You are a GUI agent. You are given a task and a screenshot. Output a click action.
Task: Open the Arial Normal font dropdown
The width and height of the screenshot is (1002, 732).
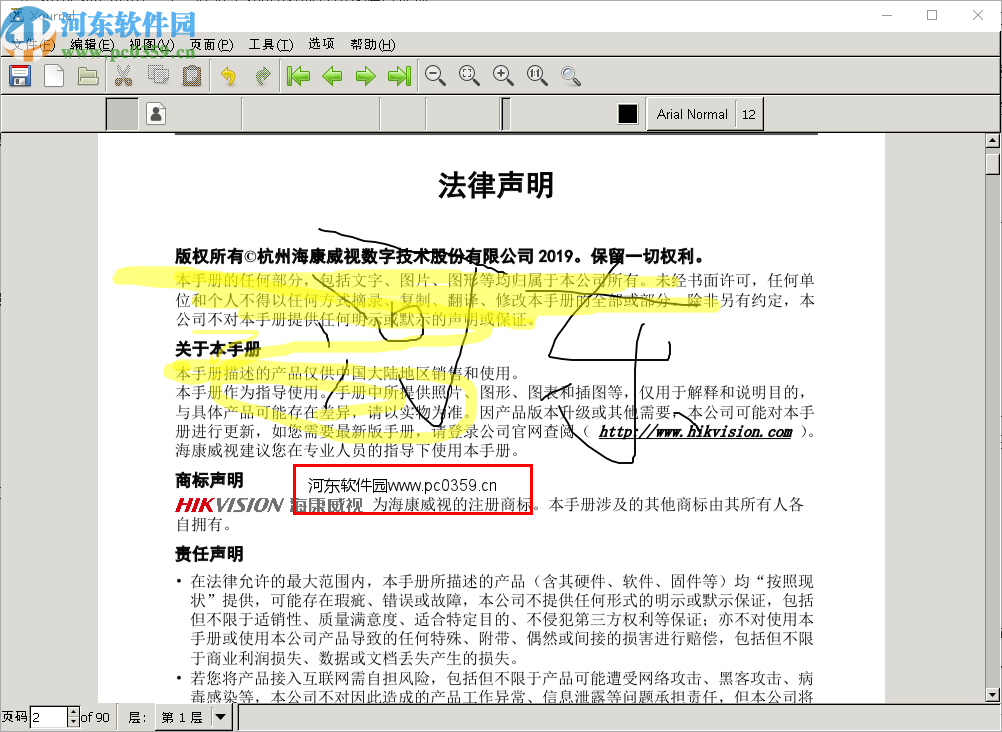(x=691, y=114)
